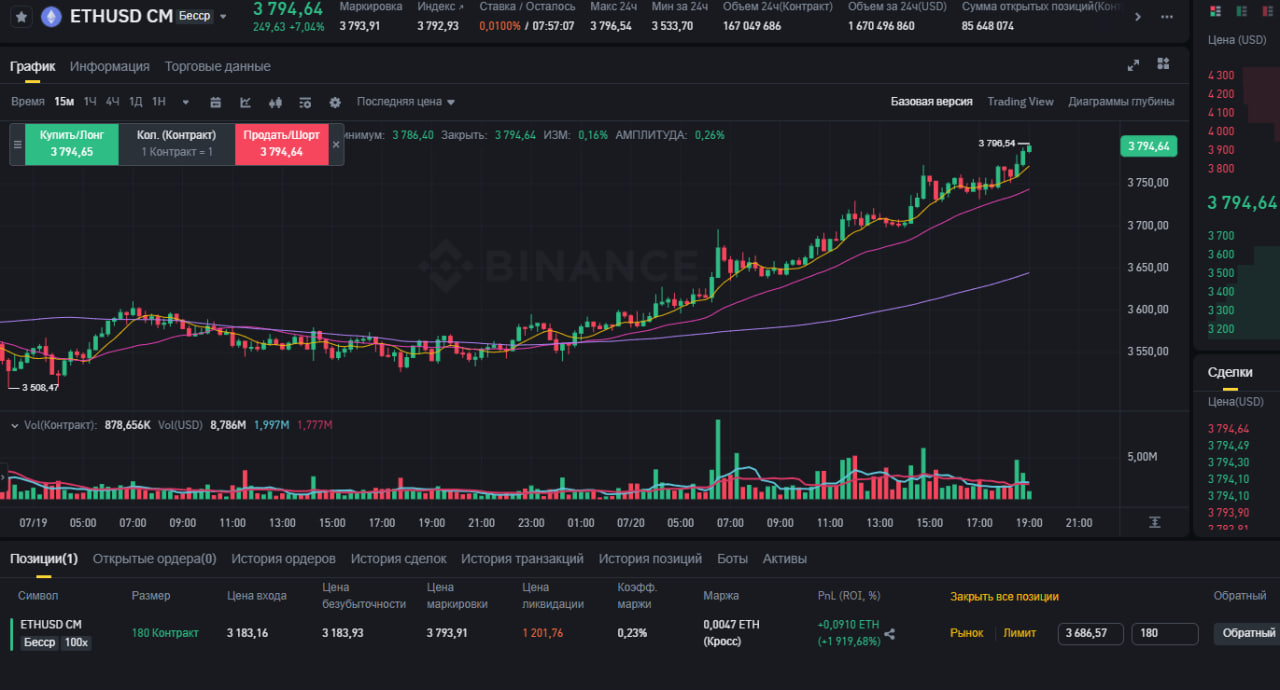Reset chart scale icon beside time axis

click(1154, 522)
